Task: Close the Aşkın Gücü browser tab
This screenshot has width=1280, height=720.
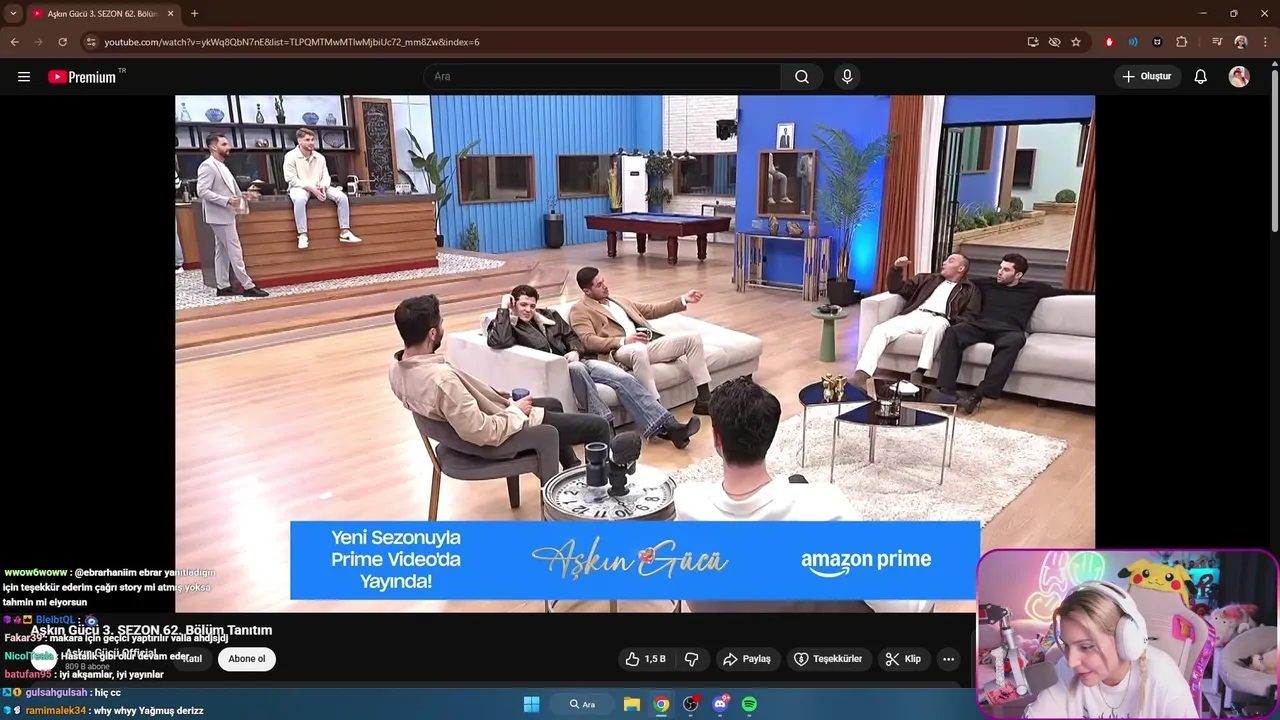Action: pos(170,14)
